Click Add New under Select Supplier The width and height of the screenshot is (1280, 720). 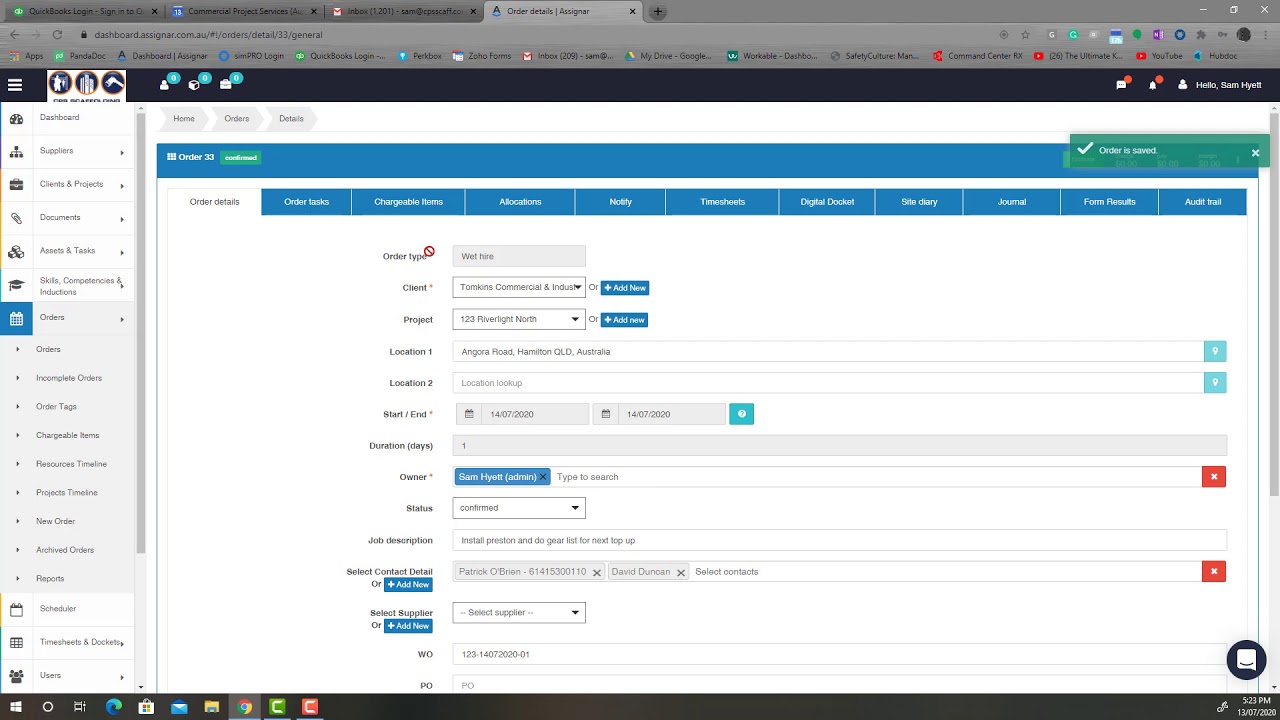(x=408, y=626)
